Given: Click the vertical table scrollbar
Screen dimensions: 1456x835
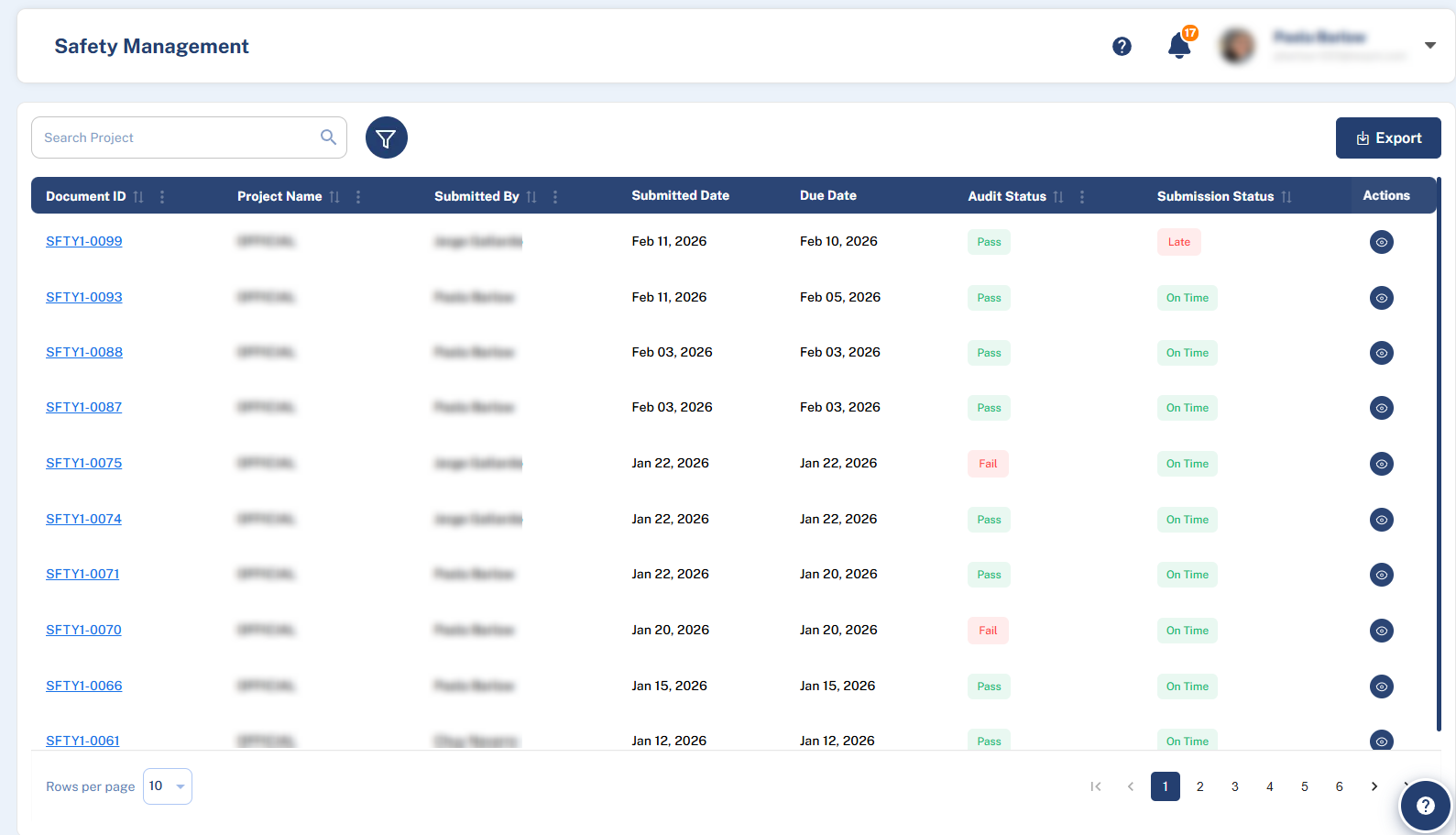Looking at the screenshot, I should 1439,458.
